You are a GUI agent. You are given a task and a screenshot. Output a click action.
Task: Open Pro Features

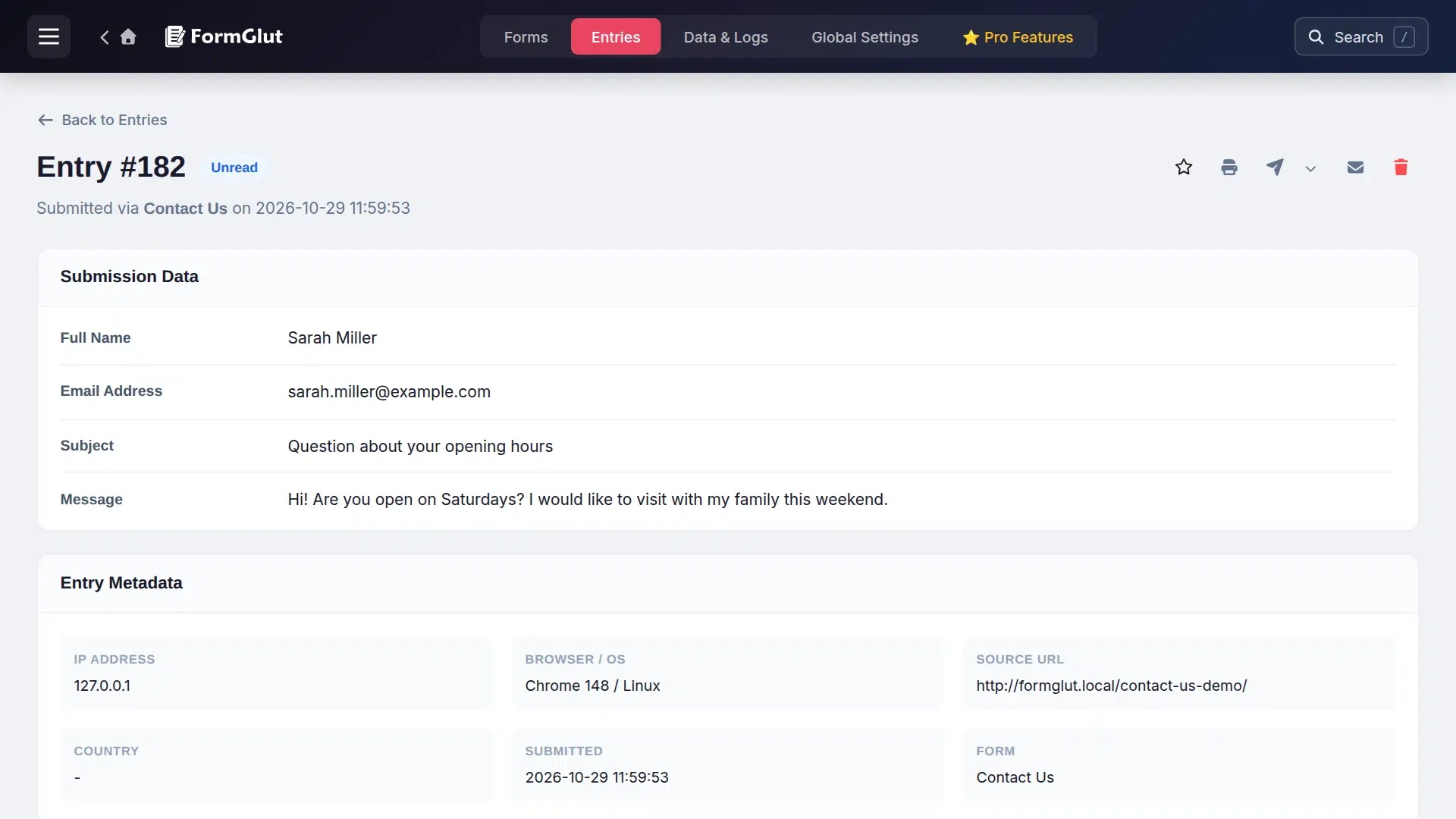pyautogui.click(x=1018, y=37)
